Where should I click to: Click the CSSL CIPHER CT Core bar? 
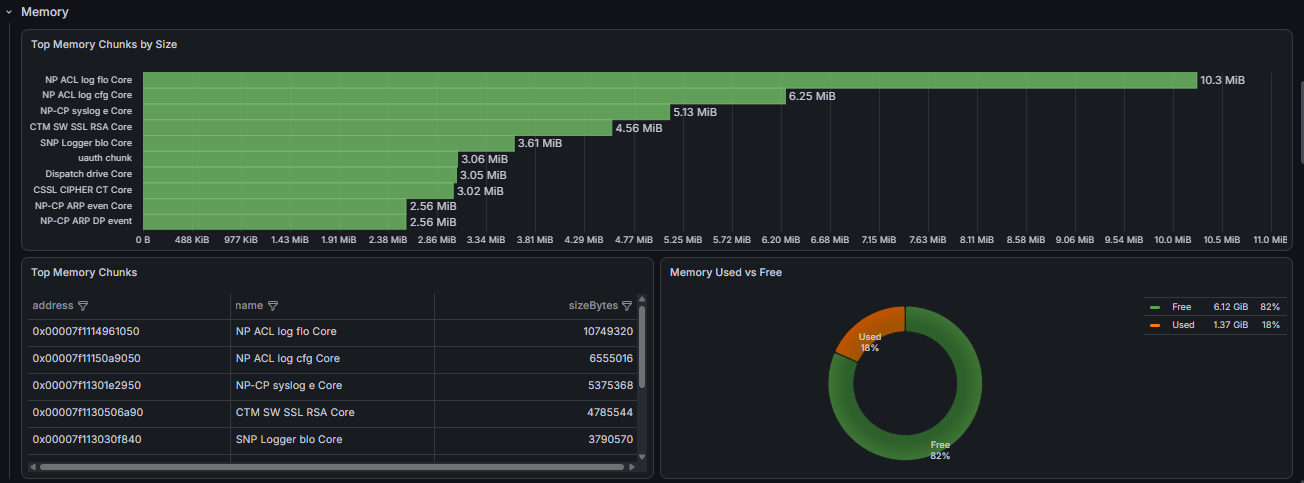(x=298, y=191)
